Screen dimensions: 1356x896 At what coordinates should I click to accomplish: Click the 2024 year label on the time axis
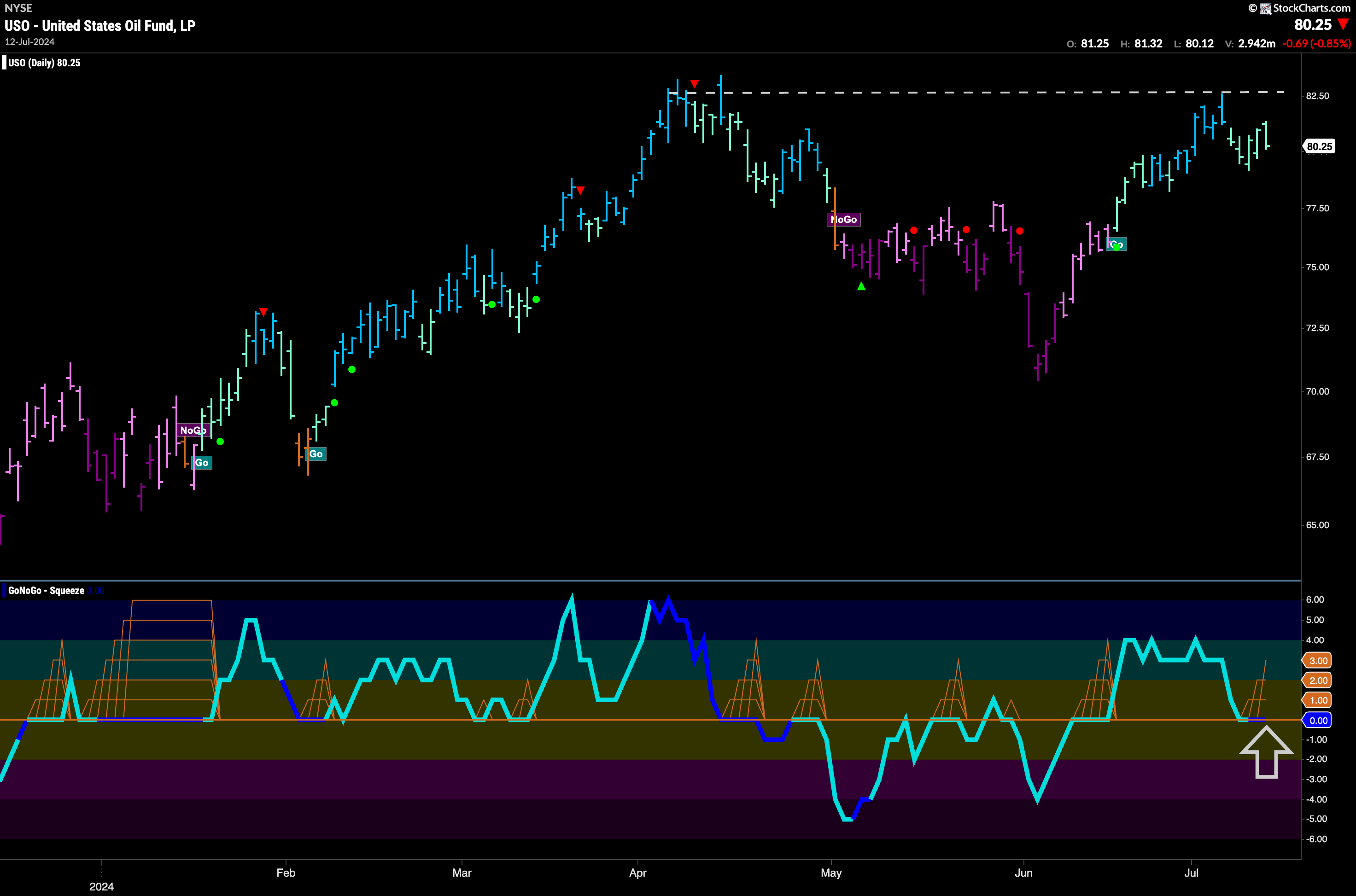coord(102,887)
